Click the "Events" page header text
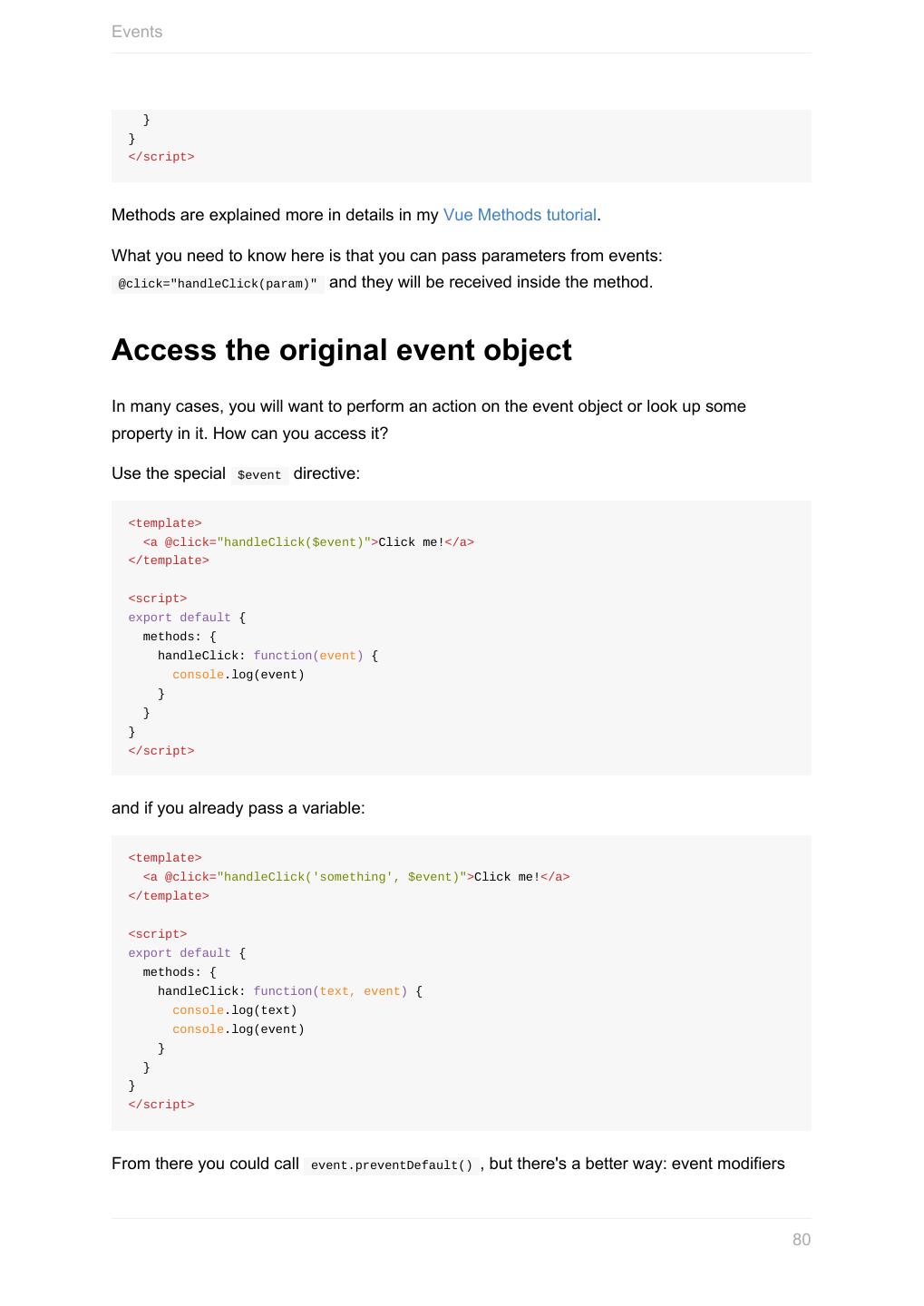924x1306 pixels. click(x=137, y=32)
